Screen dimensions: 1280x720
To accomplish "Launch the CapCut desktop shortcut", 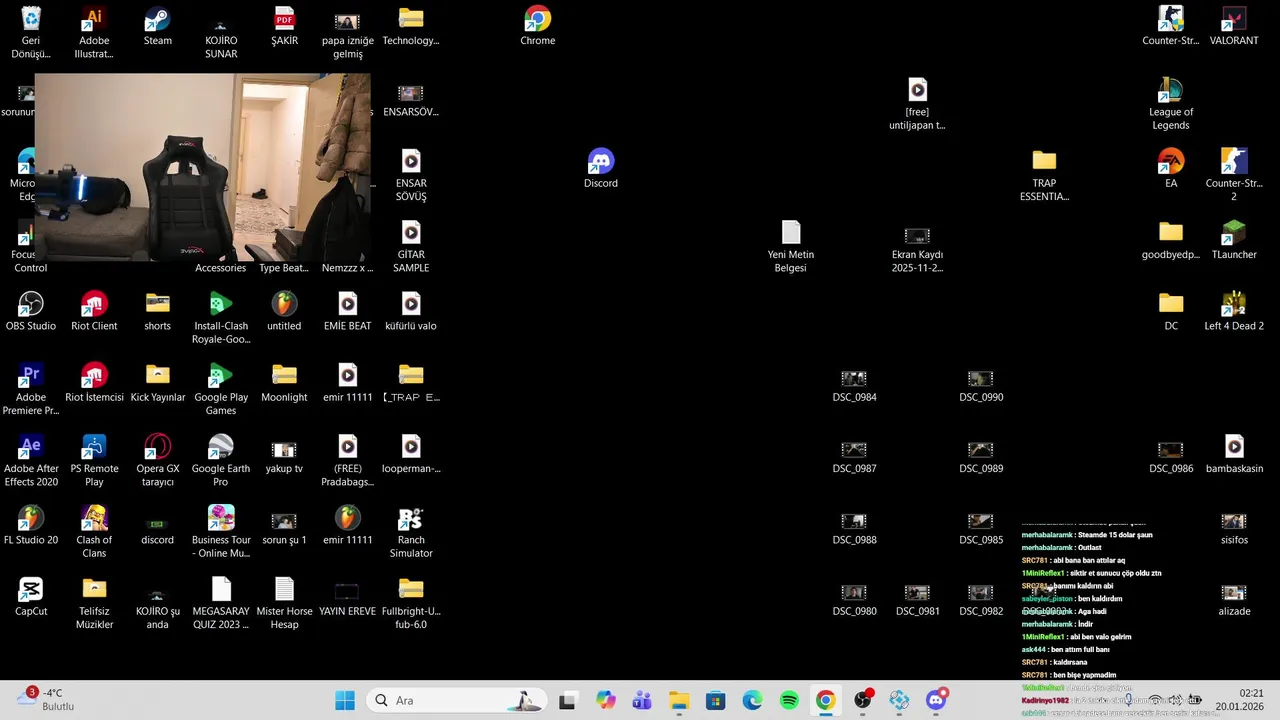I will pyautogui.click(x=31, y=596).
